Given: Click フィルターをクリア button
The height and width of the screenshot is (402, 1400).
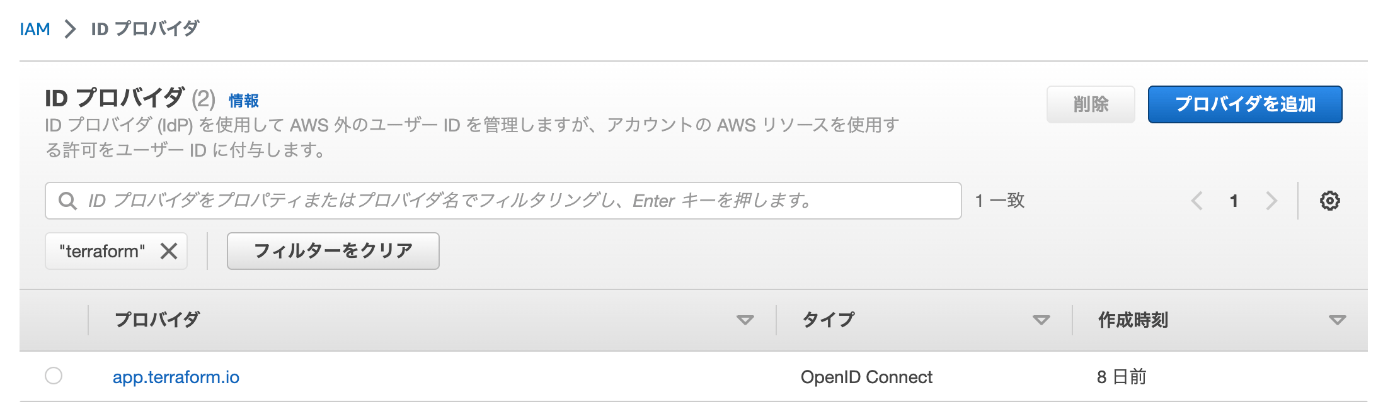Looking at the screenshot, I should coord(333,251).
